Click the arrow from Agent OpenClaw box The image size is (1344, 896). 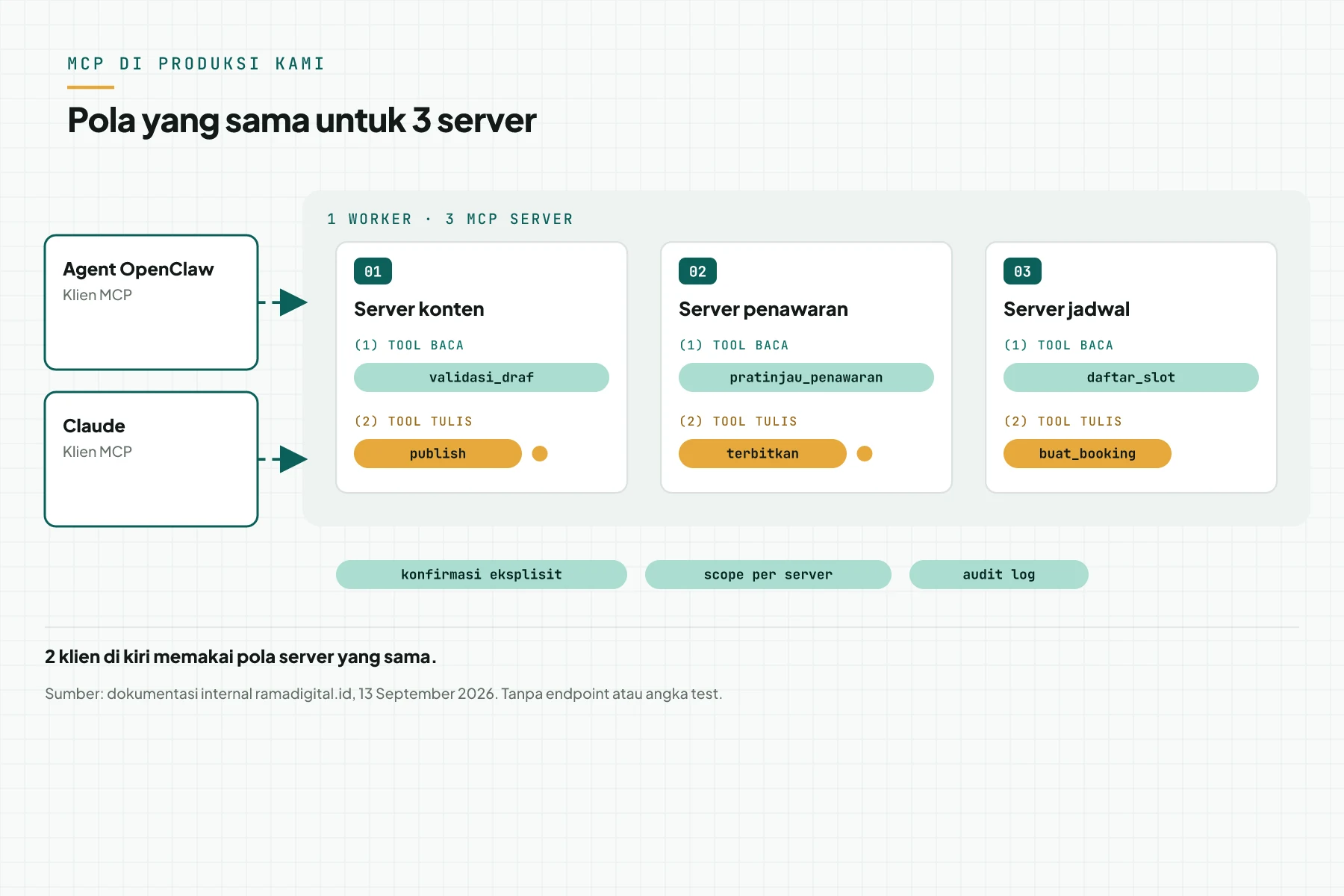point(283,302)
